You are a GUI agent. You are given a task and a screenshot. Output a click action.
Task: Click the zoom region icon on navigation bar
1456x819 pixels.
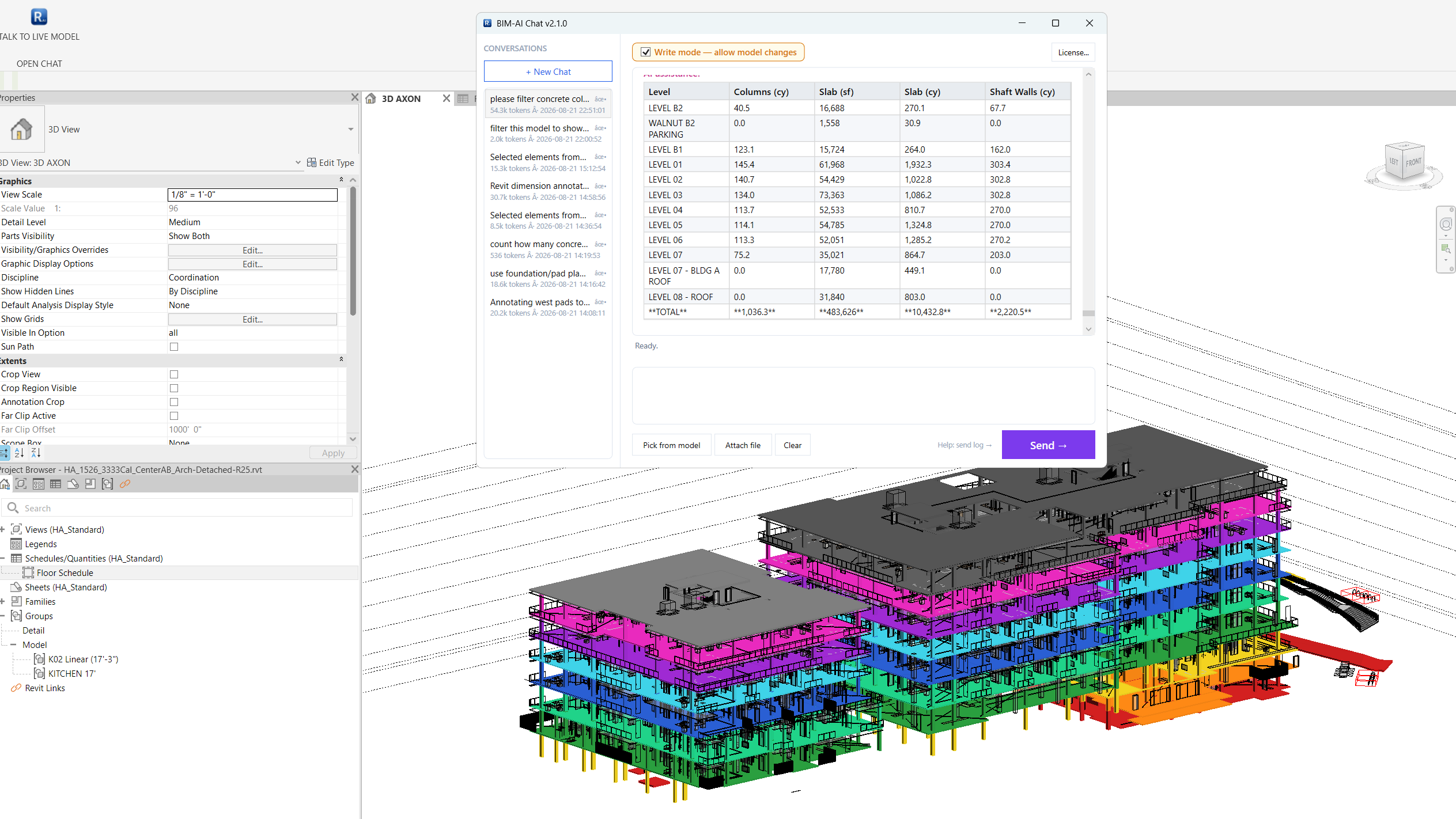tap(1446, 249)
